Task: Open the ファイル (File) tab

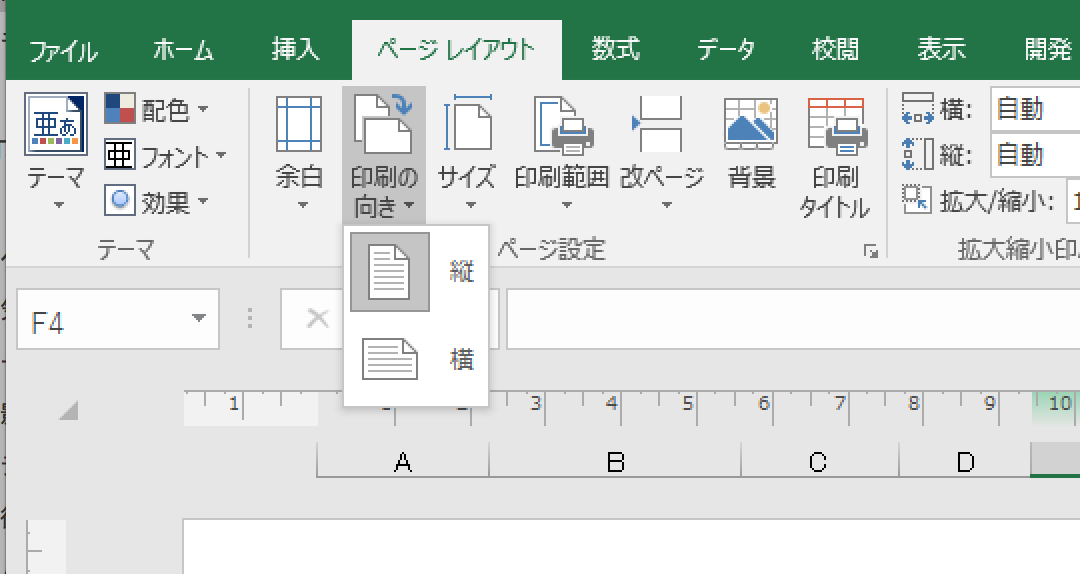Action: pyautogui.click(x=63, y=50)
